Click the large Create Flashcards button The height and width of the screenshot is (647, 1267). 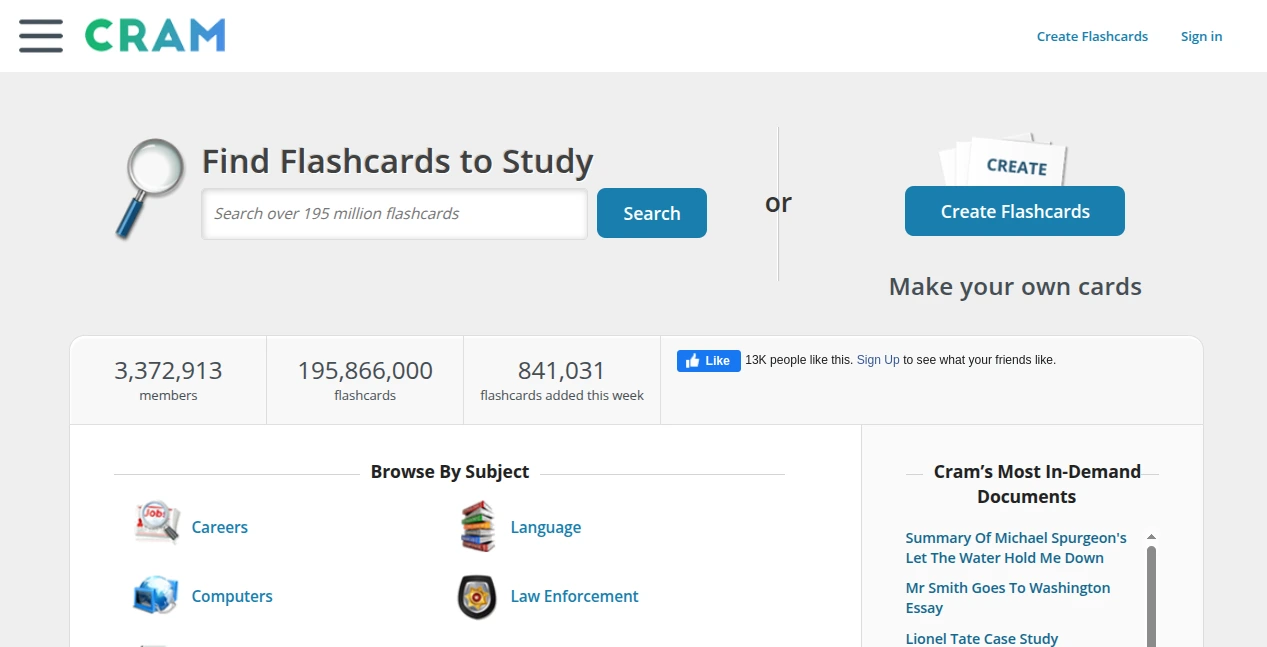1015,211
